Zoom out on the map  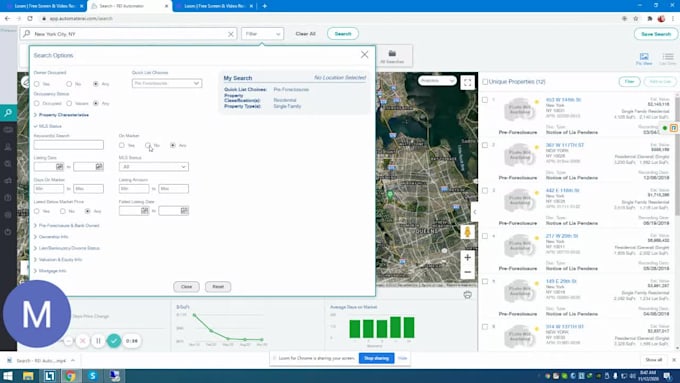(x=468, y=272)
